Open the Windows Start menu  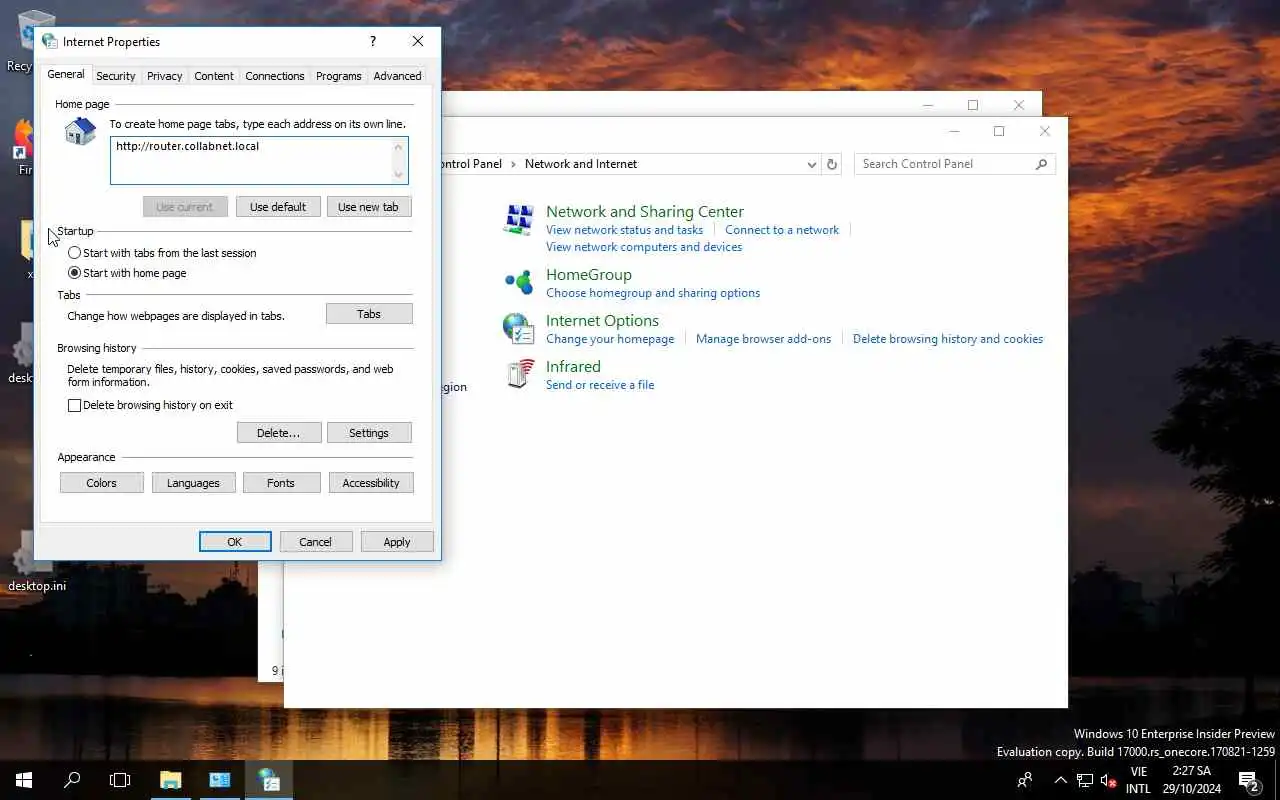tap(24, 780)
